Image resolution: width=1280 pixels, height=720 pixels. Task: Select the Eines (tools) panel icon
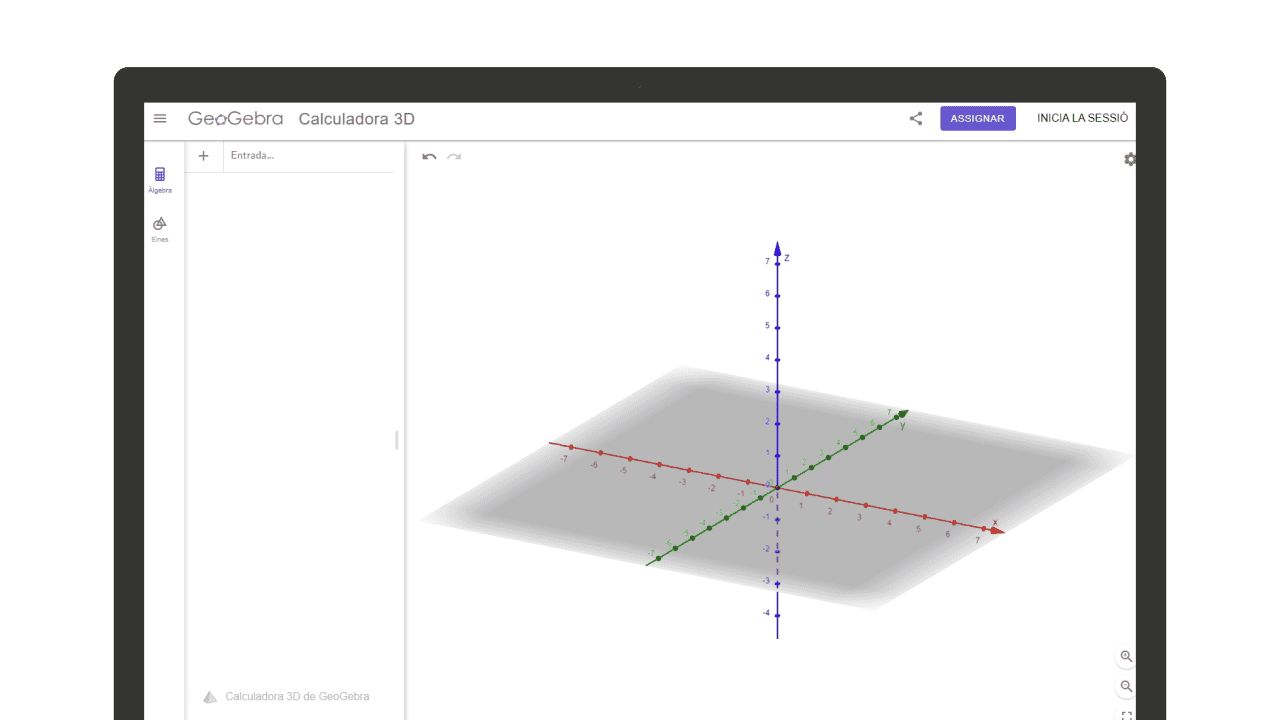(x=159, y=228)
